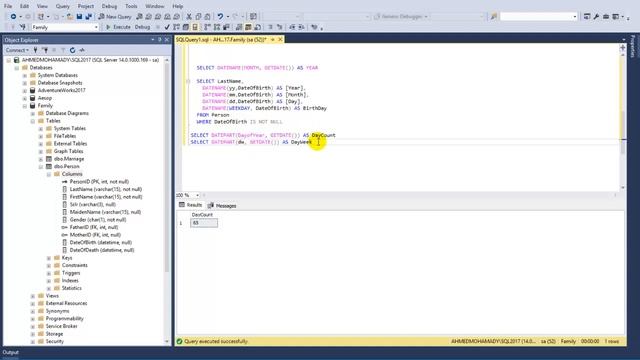Switch output to Results to Grid

248,27
